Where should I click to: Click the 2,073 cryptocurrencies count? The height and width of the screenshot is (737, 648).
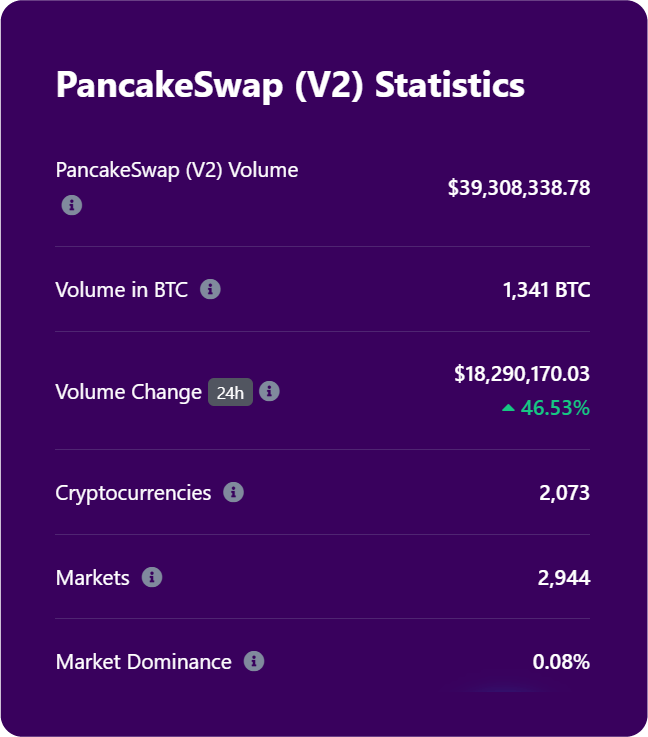[x=564, y=493]
